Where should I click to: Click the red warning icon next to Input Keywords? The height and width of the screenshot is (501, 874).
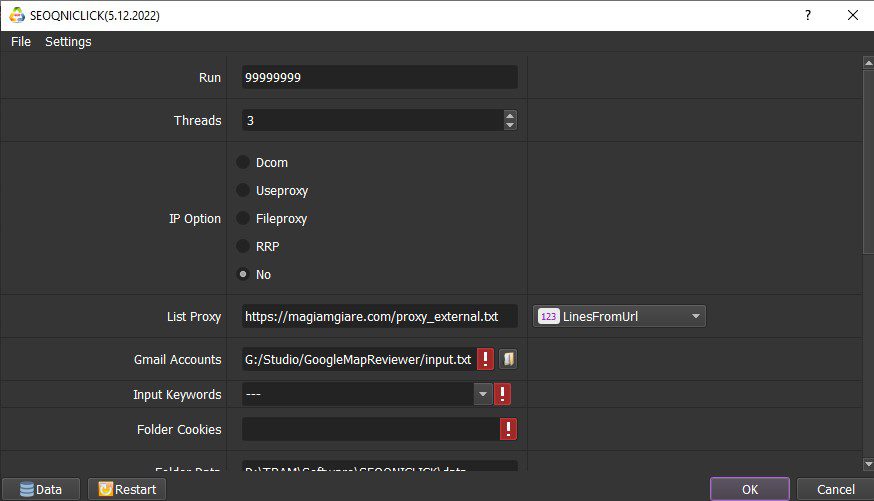[x=502, y=394]
